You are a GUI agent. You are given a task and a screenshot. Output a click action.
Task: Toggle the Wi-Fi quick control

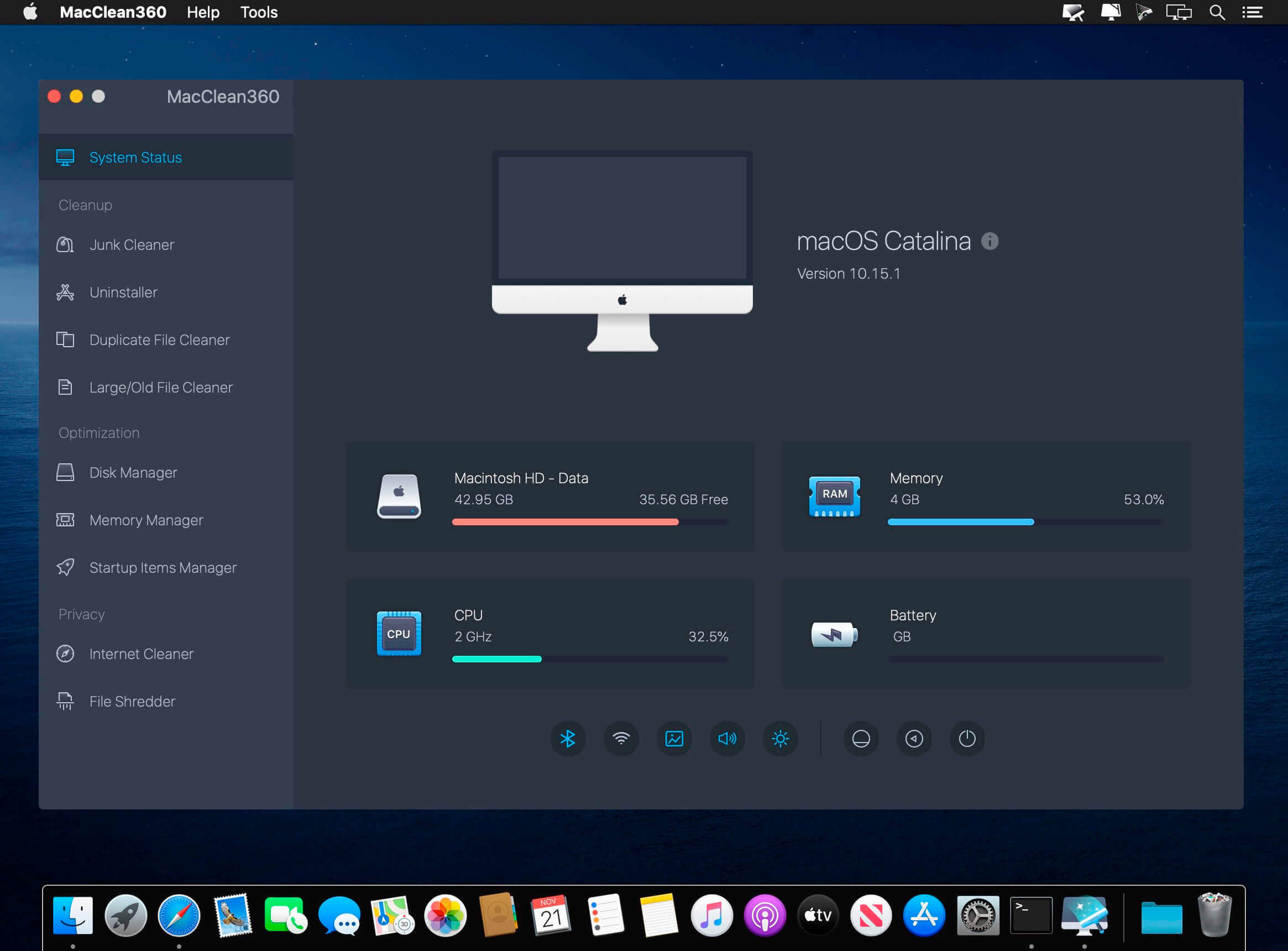point(621,739)
